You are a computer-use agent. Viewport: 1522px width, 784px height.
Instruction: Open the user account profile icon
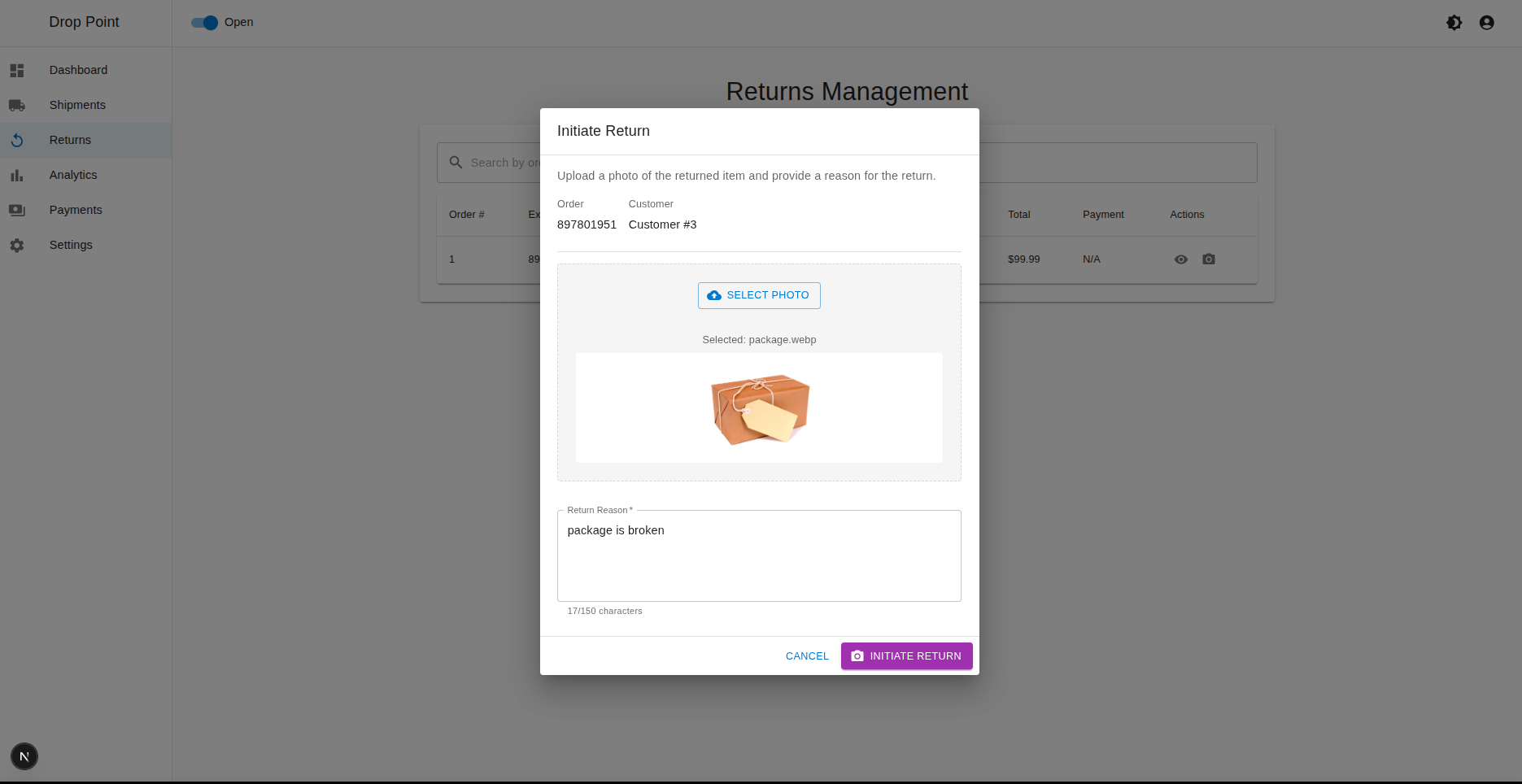click(1486, 23)
